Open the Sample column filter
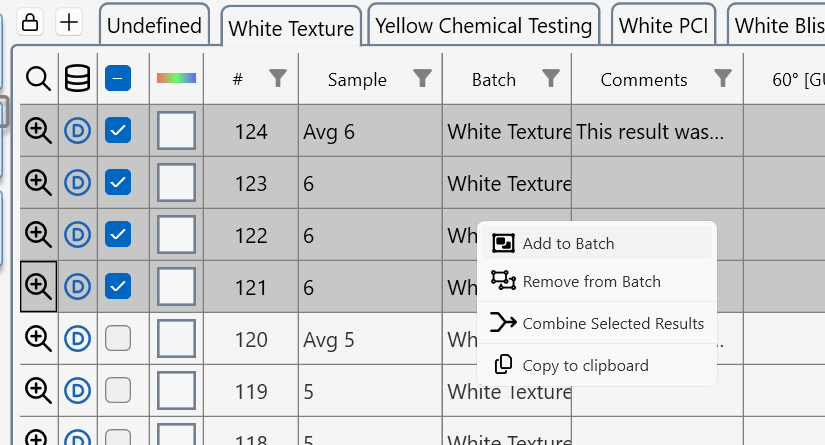This screenshot has height=445, width=825. point(423,78)
